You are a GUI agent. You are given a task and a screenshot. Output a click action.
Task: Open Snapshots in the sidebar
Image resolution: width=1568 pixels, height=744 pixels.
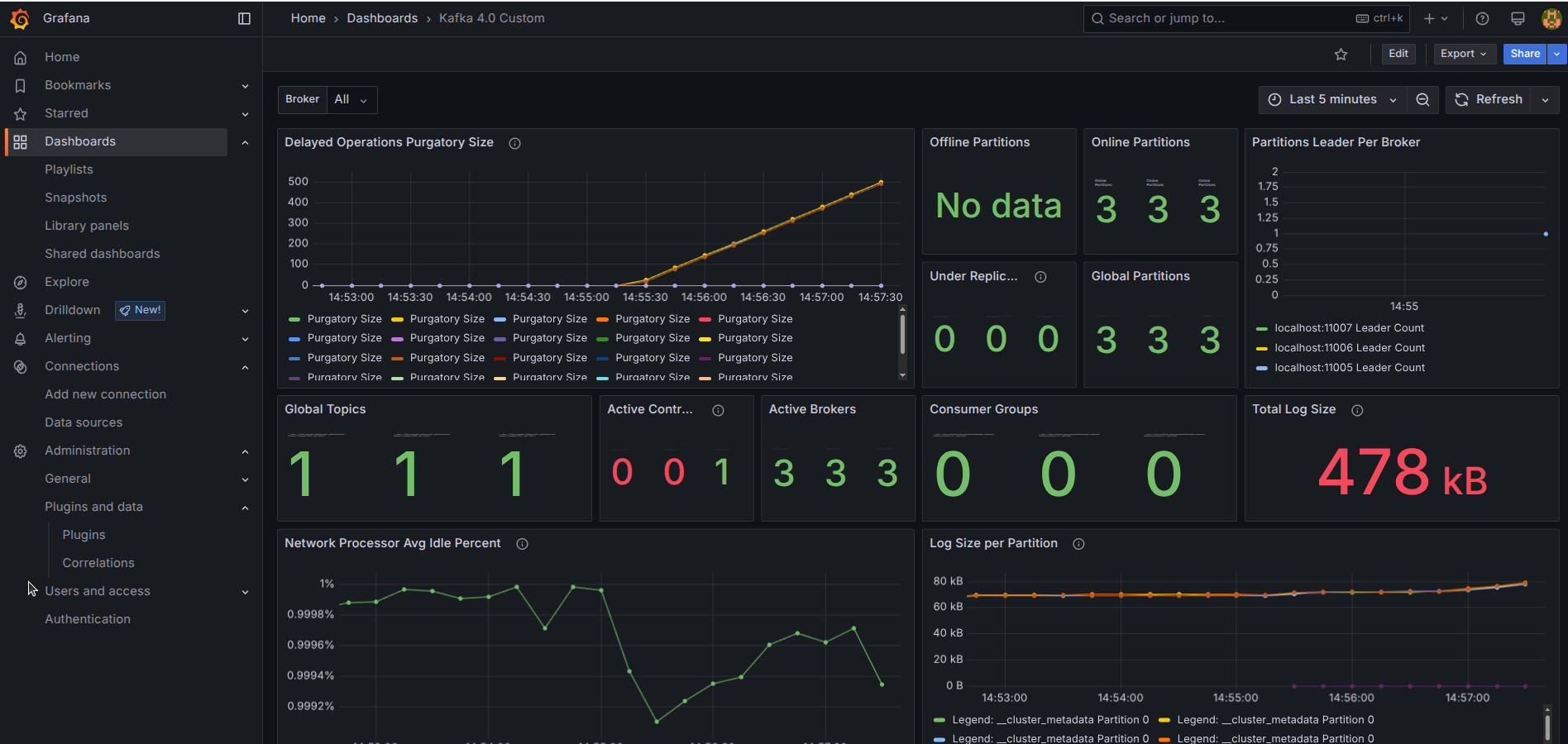point(75,198)
